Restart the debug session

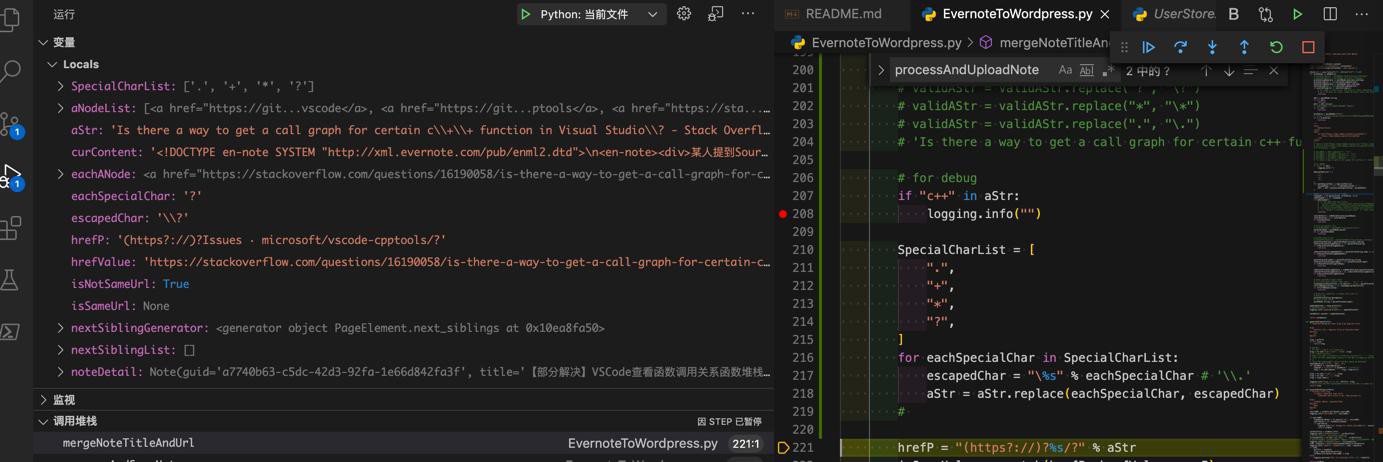1277,47
